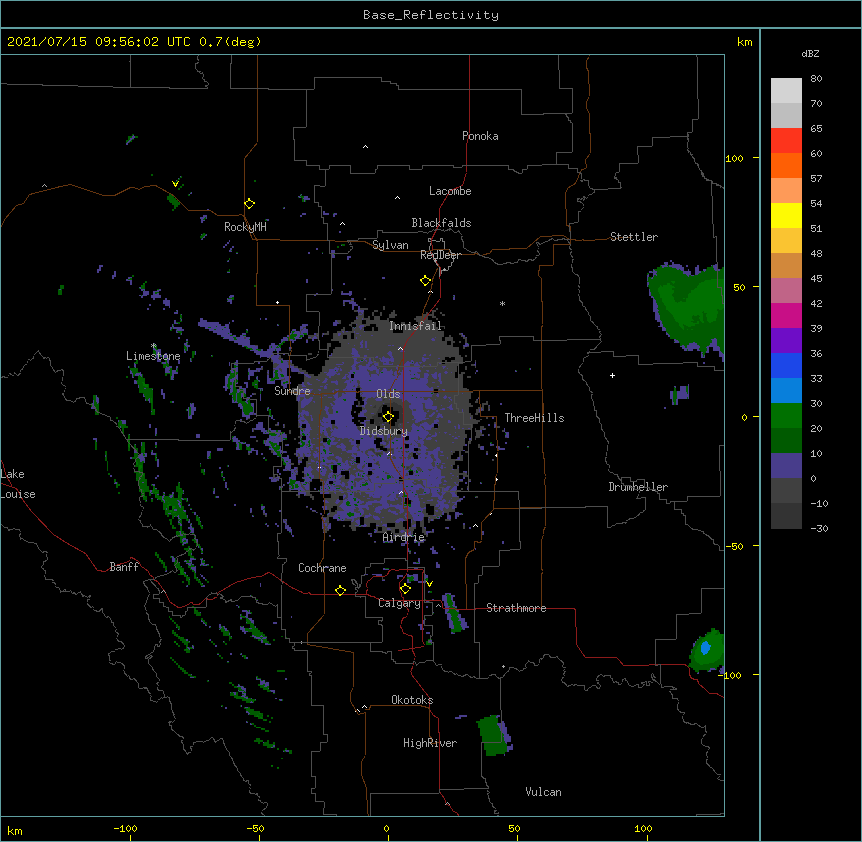Click the royal blue 36-33 dBZ swatch
The height and width of the screenshot is (842, 862).
pos(786,365)
